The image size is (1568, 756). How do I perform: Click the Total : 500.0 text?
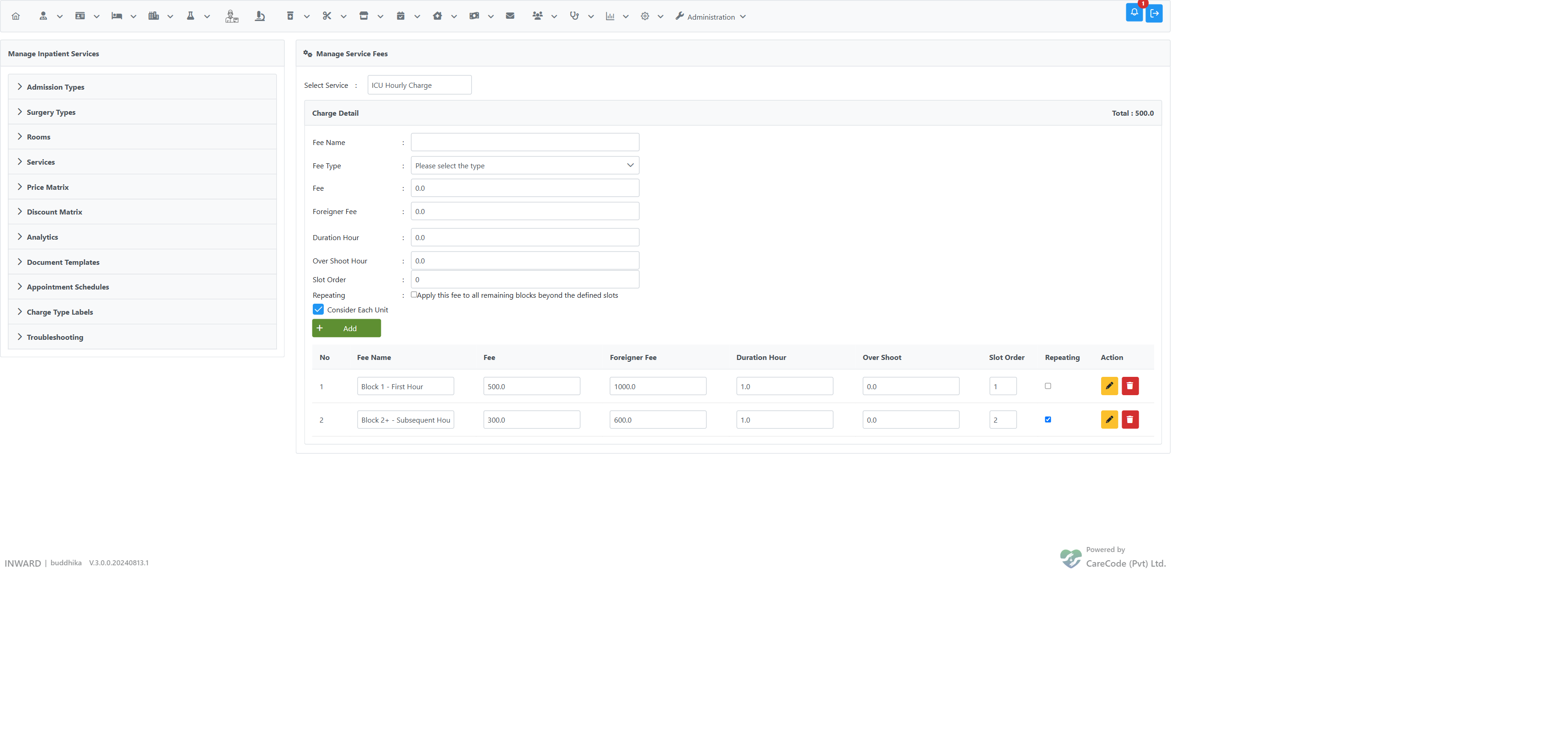coord(1133,113)
